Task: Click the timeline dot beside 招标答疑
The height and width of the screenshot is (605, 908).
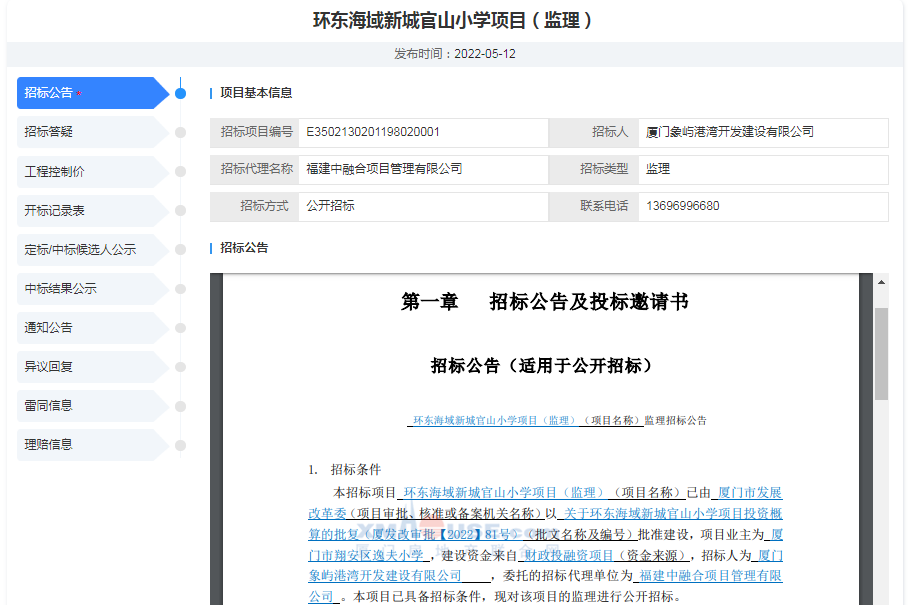Action: (x=180, y=132)
